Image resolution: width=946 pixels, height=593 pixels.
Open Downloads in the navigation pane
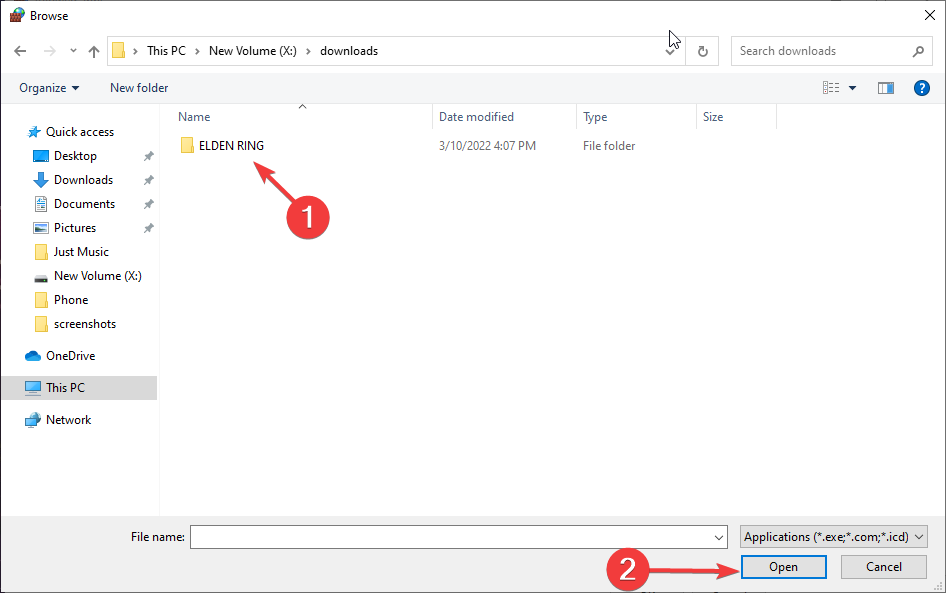(x=83, y=180)
